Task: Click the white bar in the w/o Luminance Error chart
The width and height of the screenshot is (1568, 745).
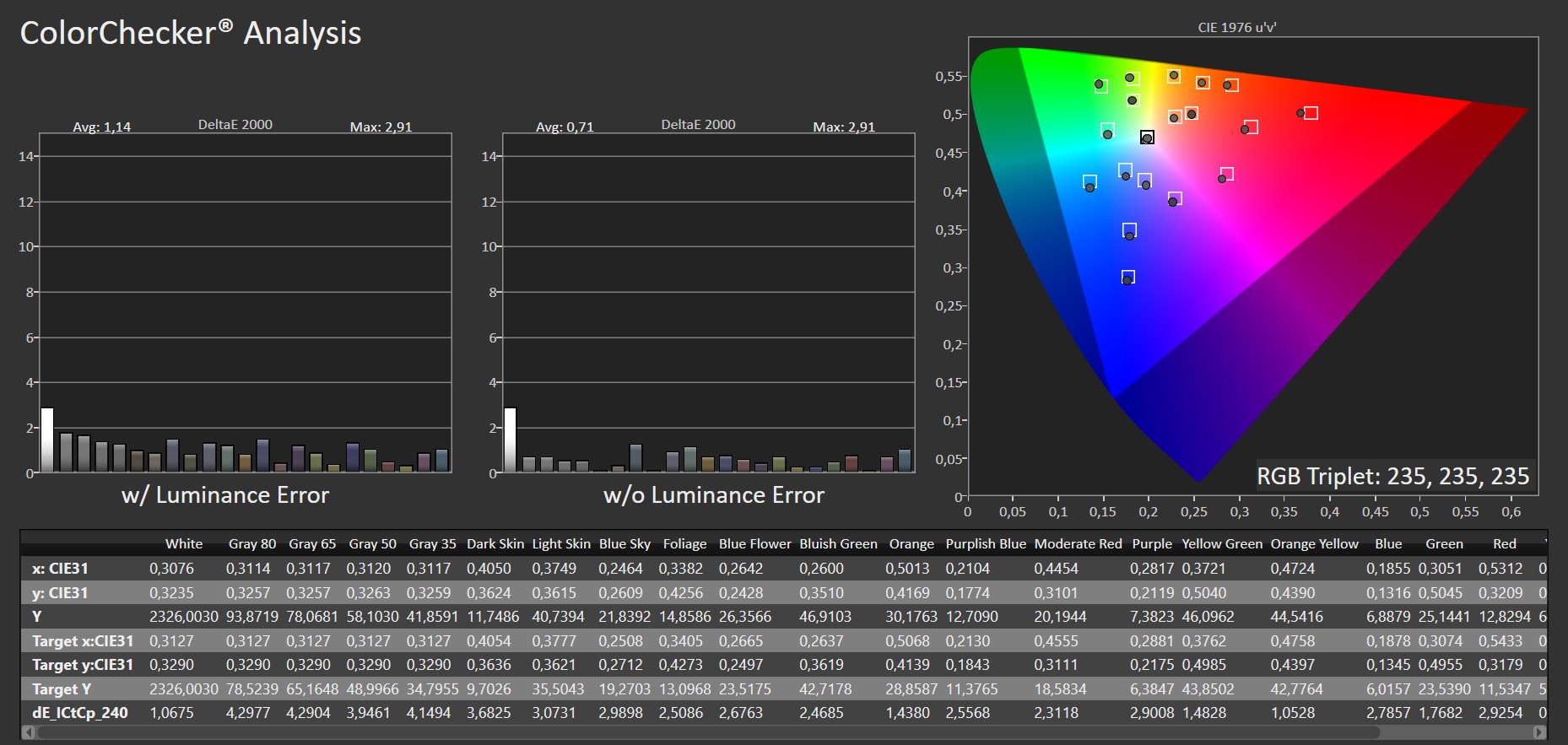Action: [x=510, y=440]
